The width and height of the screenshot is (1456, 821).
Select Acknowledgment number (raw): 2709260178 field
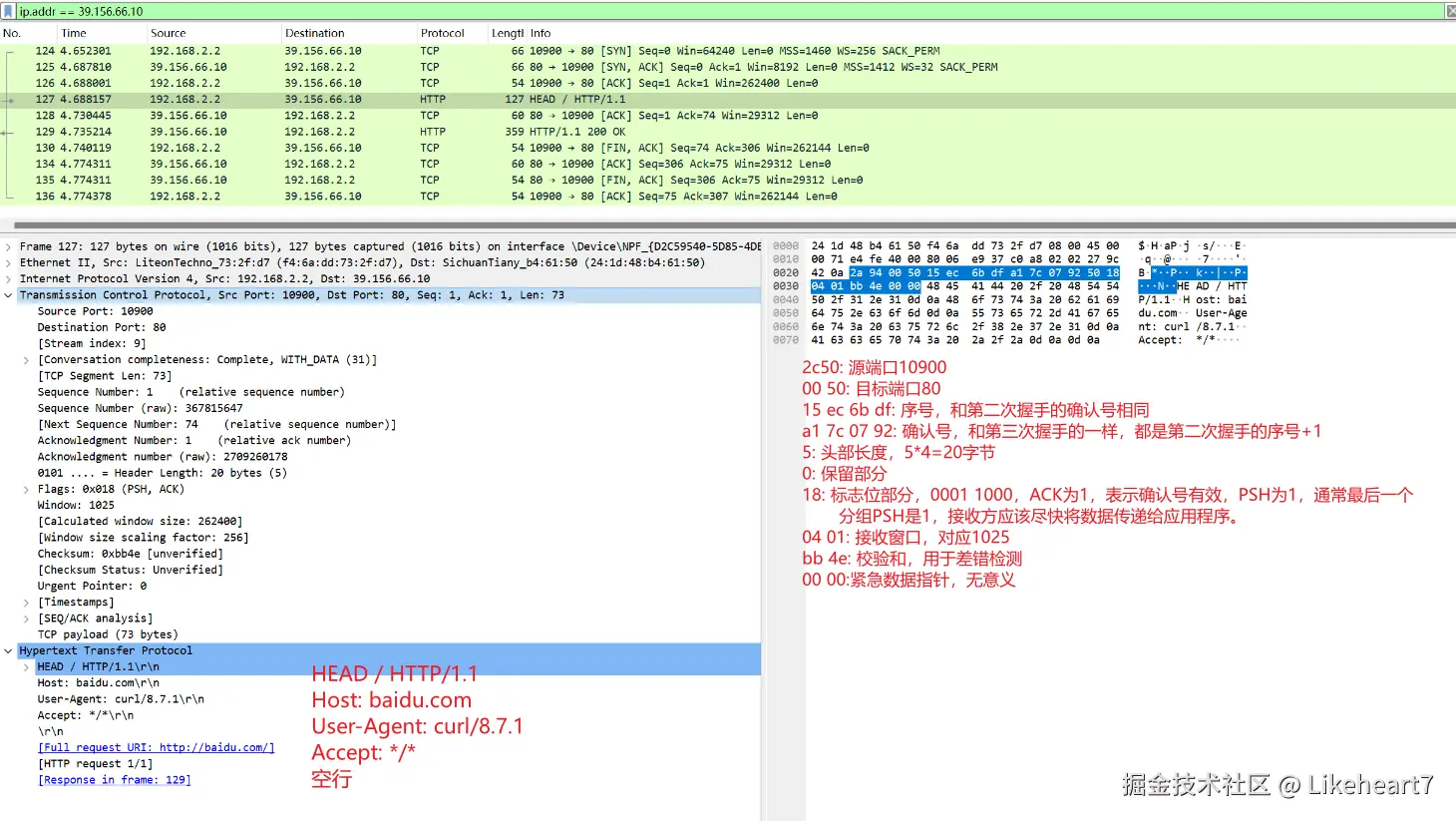click(x=163, y=457)
